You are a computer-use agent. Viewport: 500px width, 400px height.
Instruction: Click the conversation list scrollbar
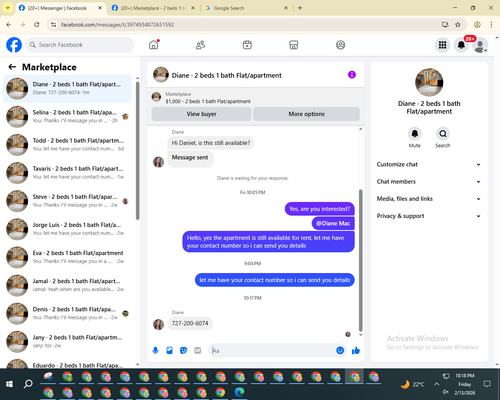137,150
